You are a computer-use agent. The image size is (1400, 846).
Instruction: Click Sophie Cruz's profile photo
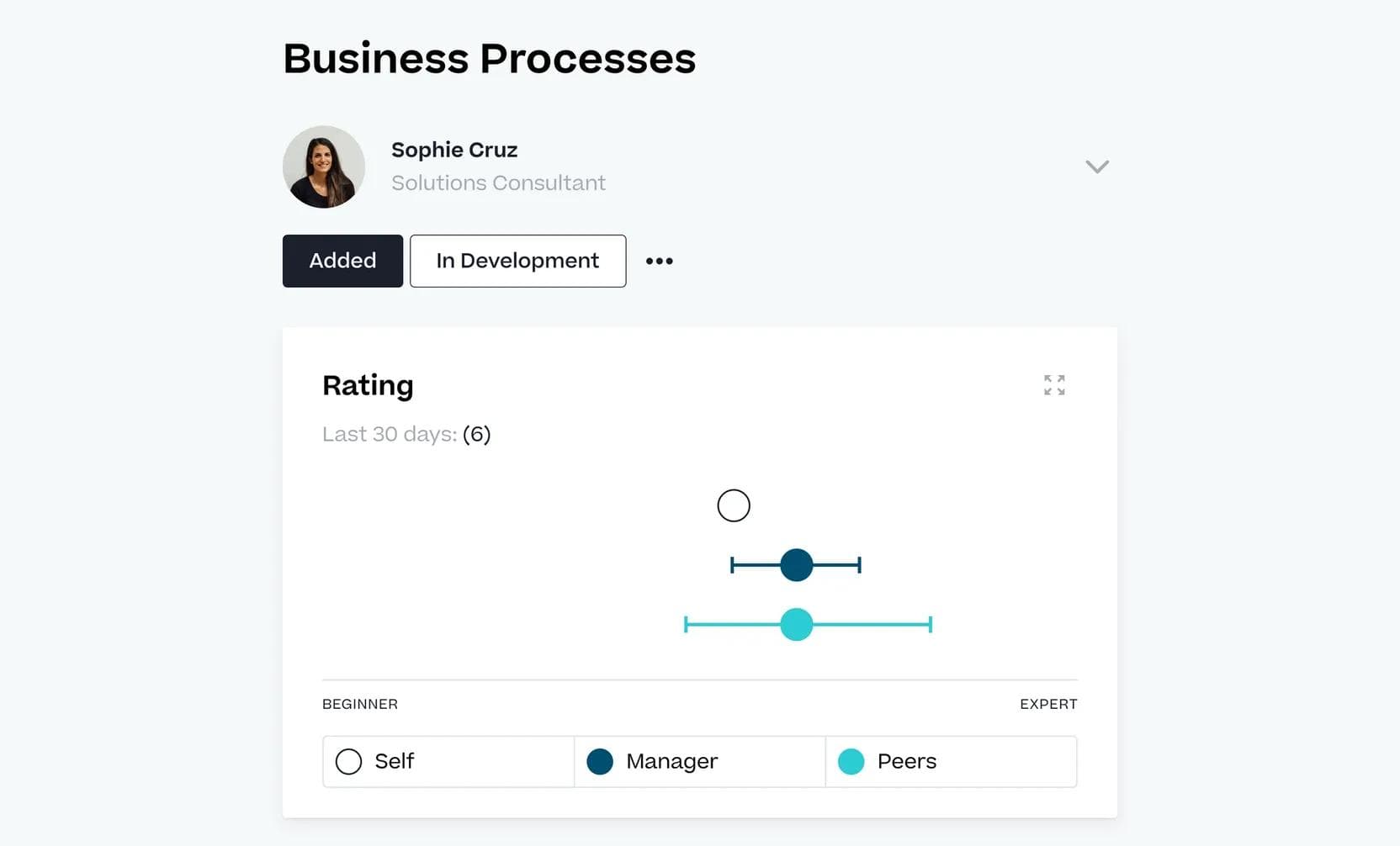324,167
